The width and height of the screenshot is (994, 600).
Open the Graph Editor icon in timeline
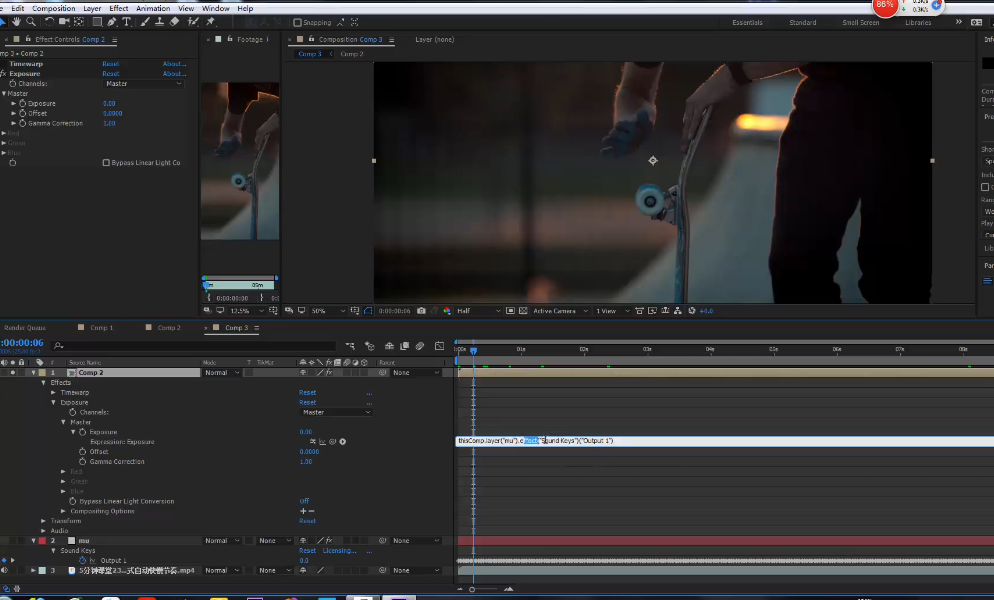coord(439,346)
